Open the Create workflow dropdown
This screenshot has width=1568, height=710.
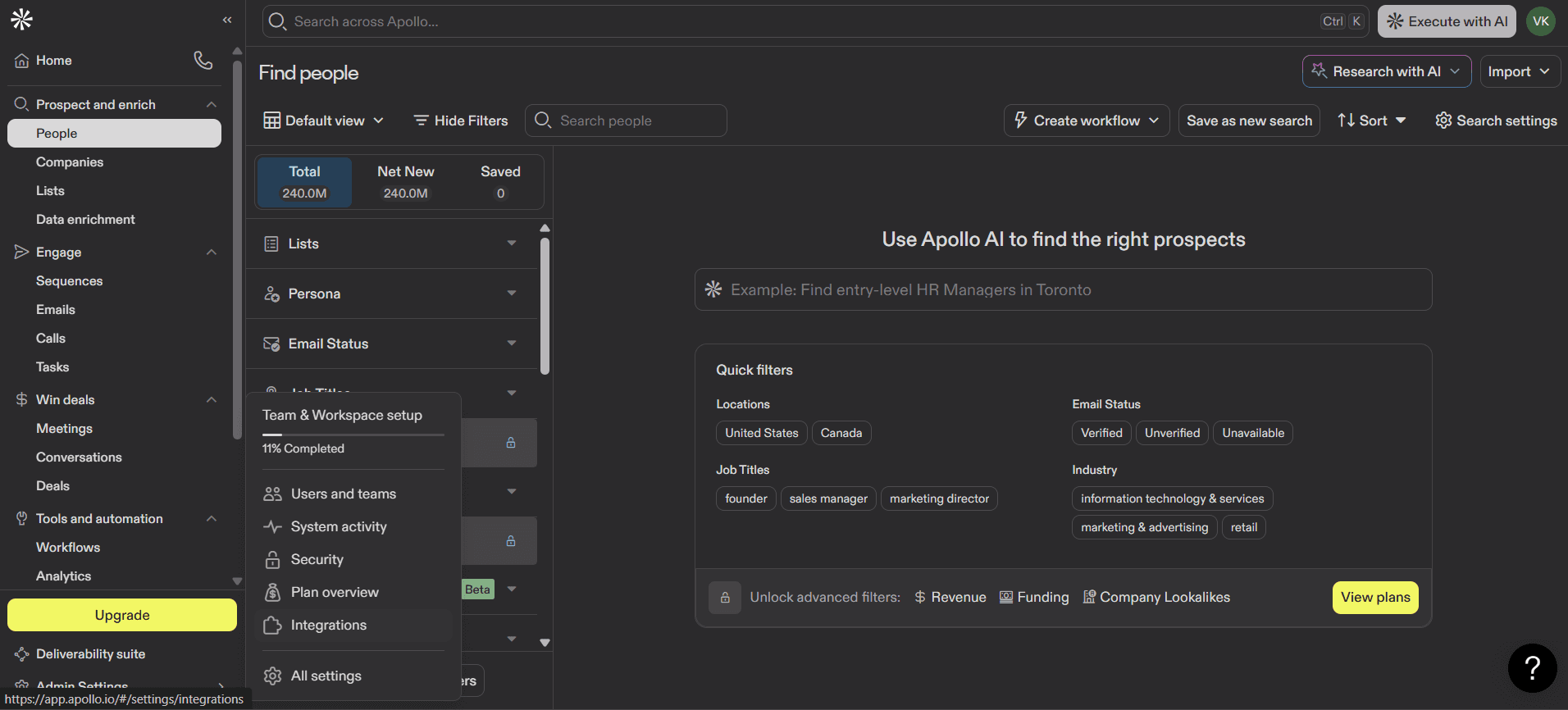(1087, 121)
